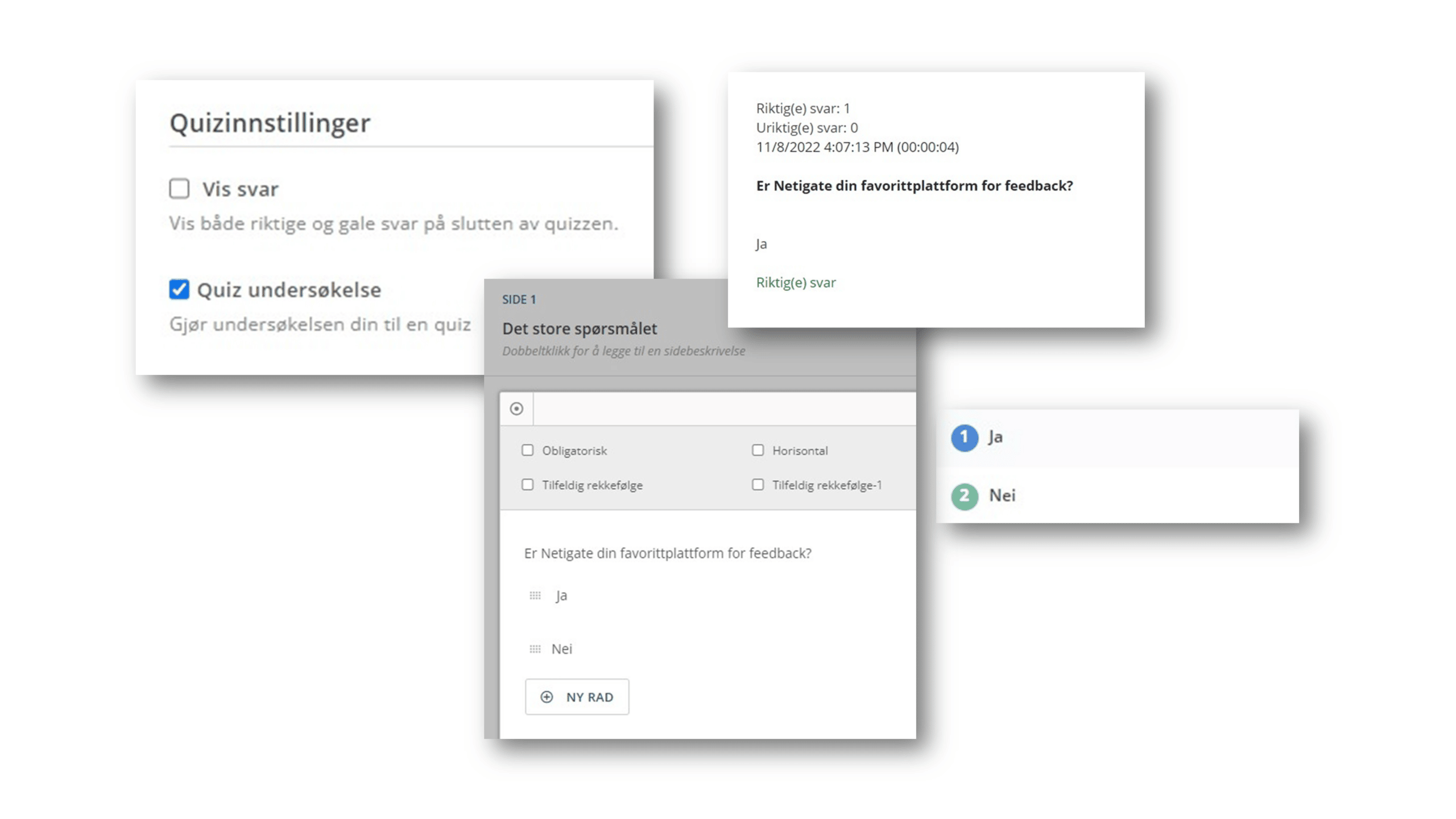Click the plus icon in NY RAD
The height and width of the screenshot is (819, 1456).
(x=547, y=697)
